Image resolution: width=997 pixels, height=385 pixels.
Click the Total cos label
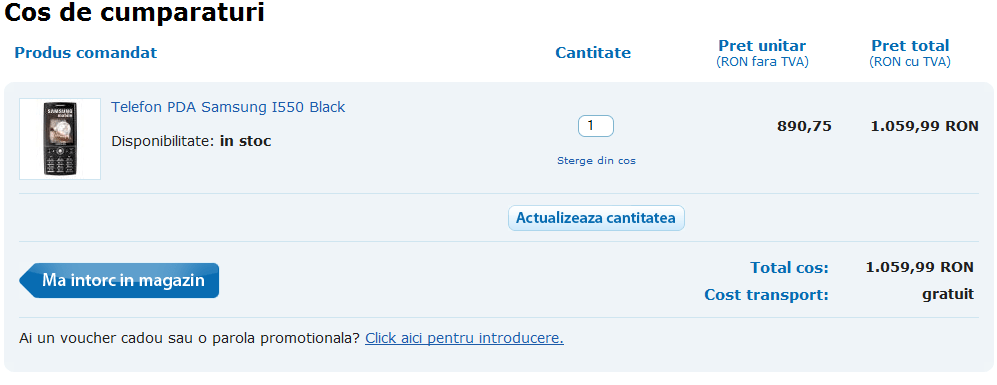tap(789, 267)
